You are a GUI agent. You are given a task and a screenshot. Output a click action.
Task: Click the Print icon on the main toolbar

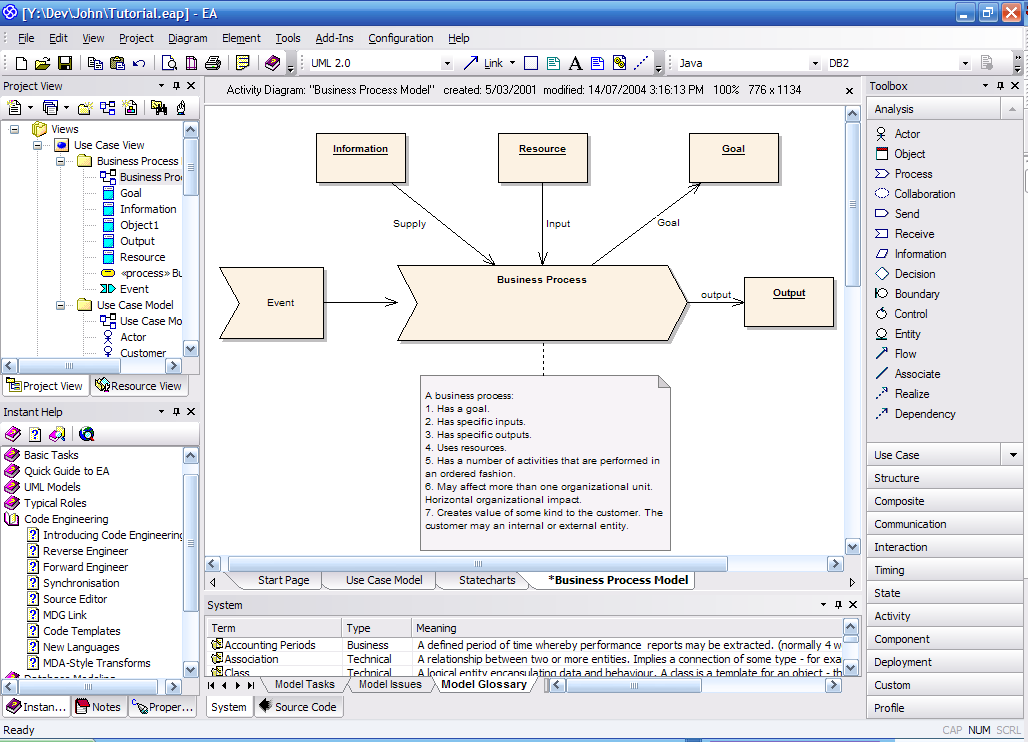[x=212, y=62]
